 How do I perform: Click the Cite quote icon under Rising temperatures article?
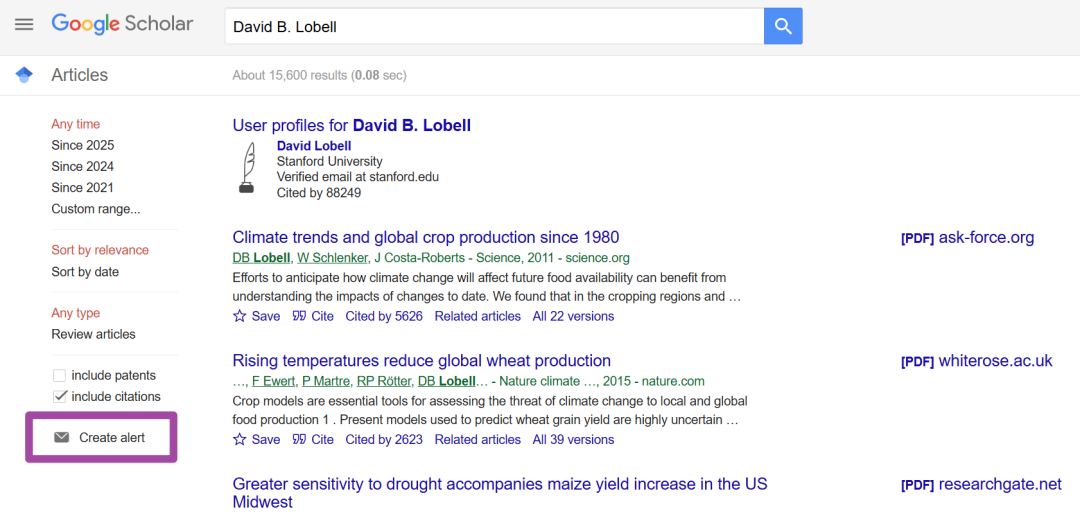tap(300, 440)
